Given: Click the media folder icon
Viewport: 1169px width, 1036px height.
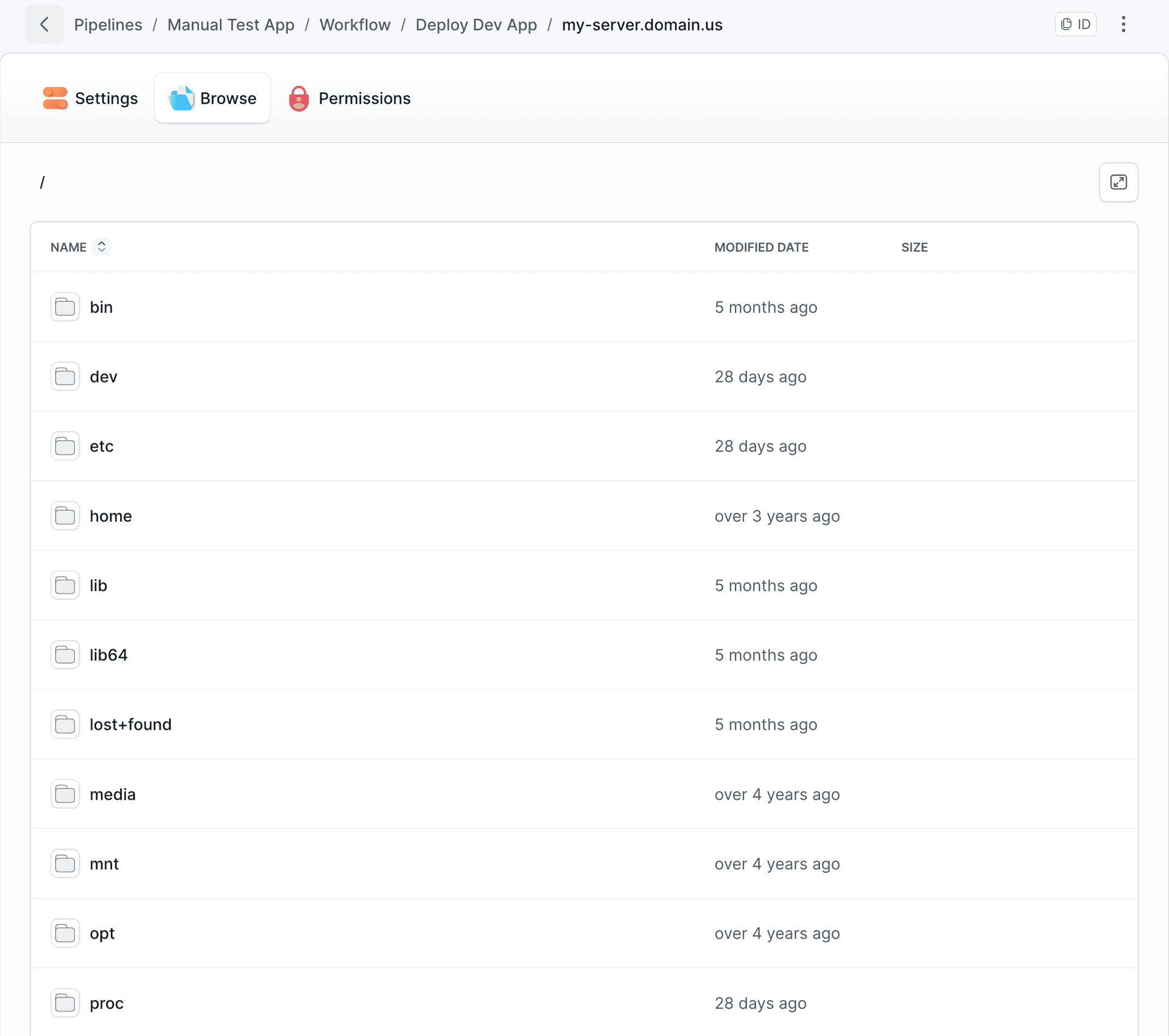Looking at the screenshot, I should pyautogui.click(x=65, y=794).
